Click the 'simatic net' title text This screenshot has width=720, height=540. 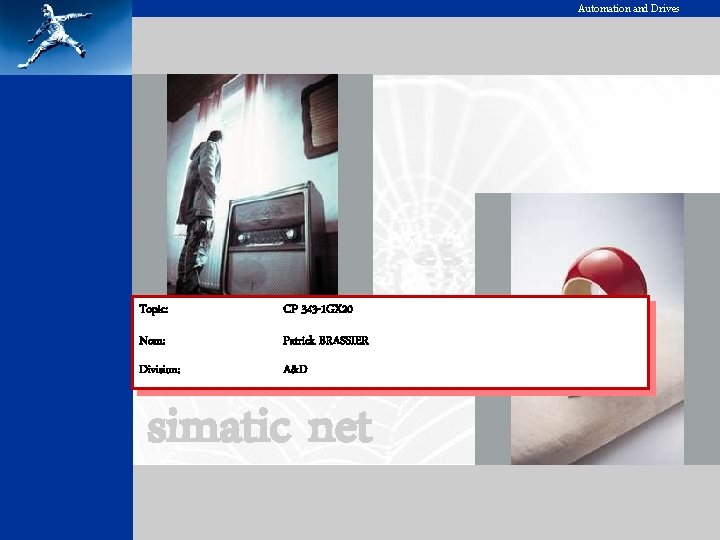point(259,426)
